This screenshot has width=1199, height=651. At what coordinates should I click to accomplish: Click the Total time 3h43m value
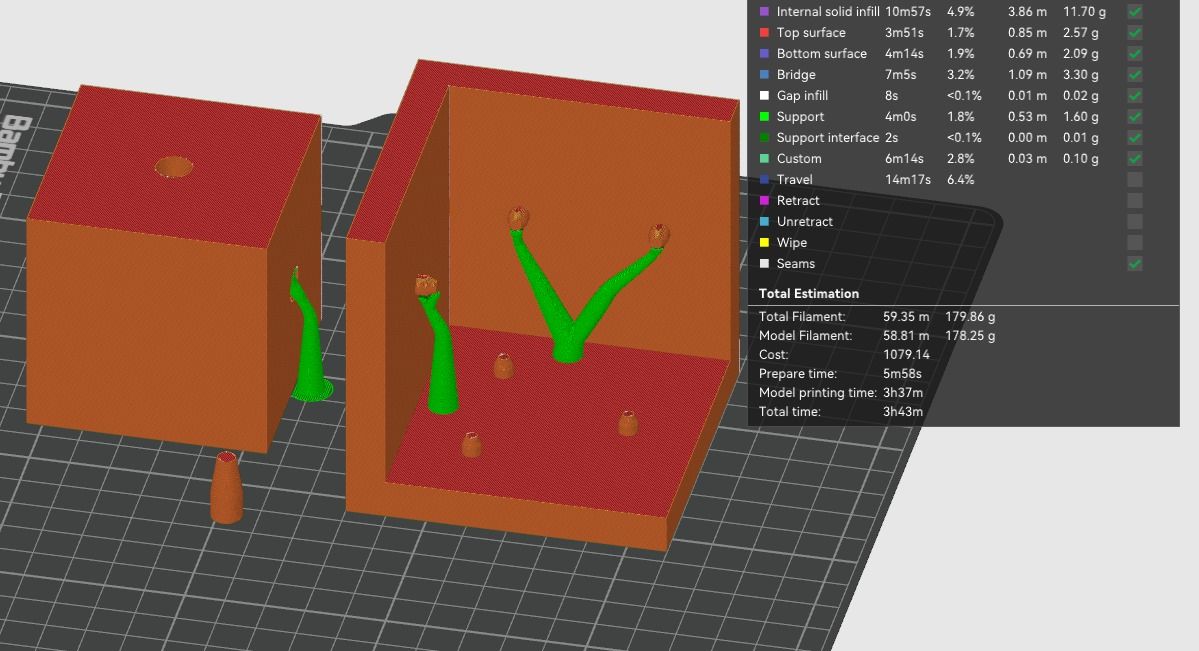[902, 412]
